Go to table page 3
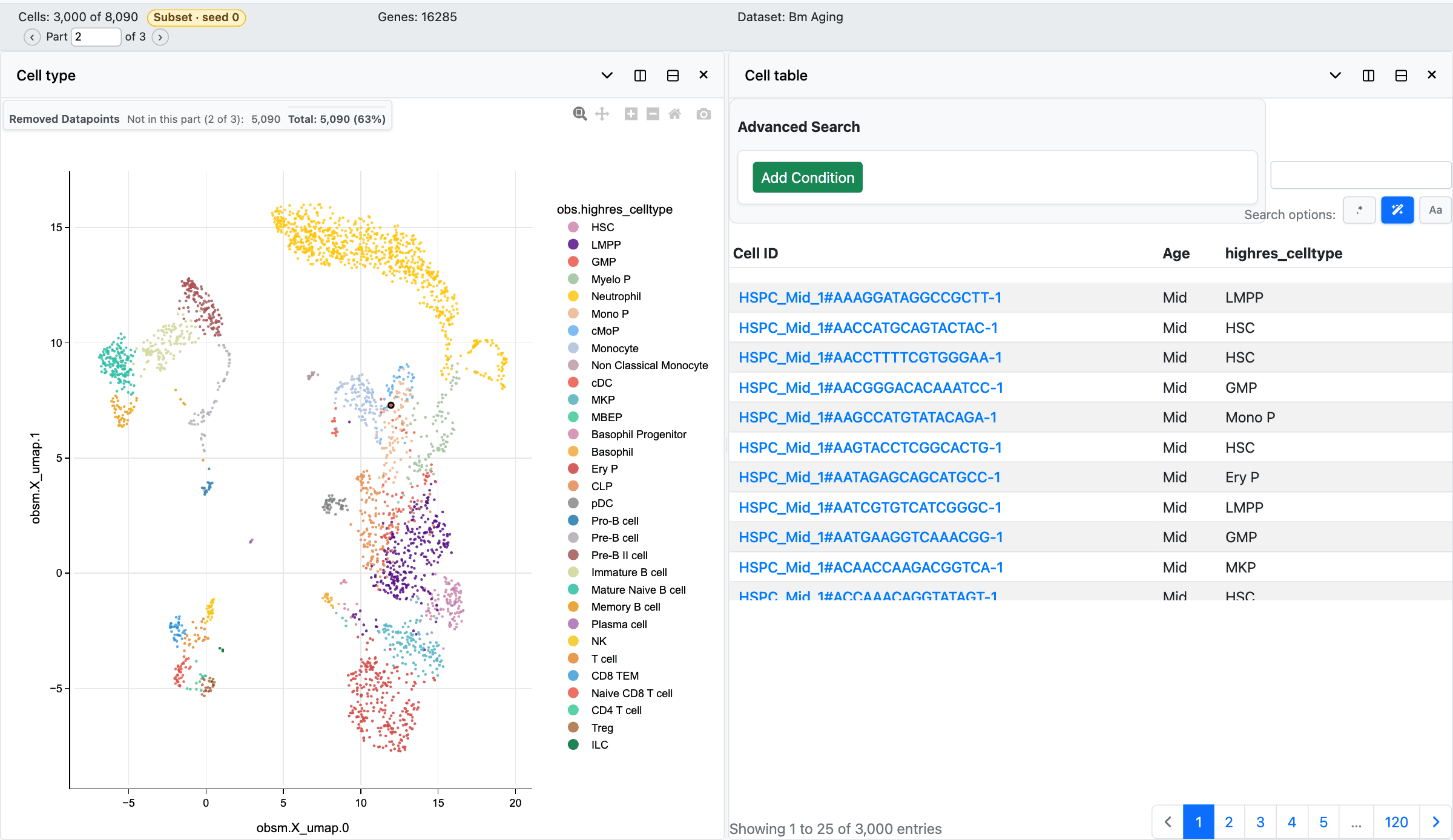The width and height of the screenshot is (1453, 840). (1260, 822)
